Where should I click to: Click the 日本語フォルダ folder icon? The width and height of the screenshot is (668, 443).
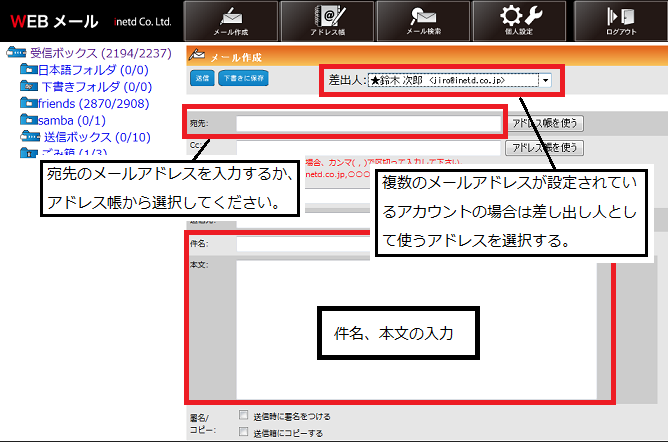pyautogui.click(x=29, y=69)
